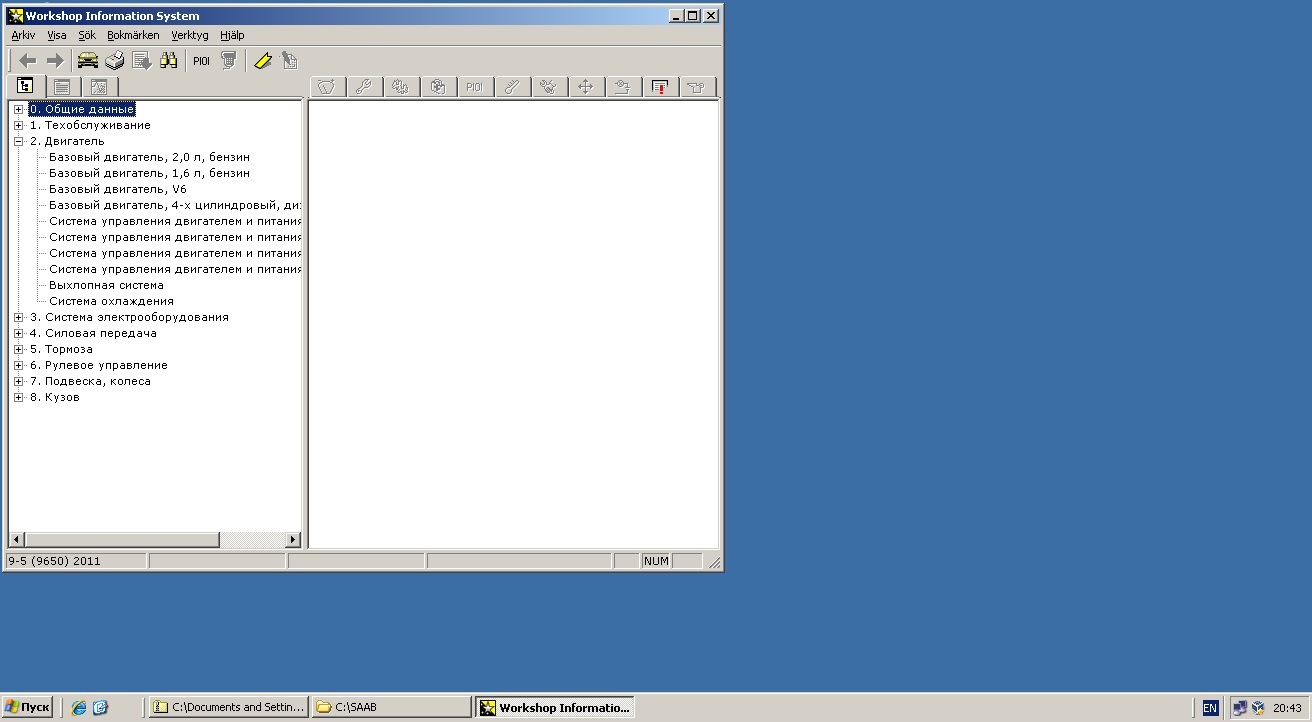Go back with the left arrow toolbar icon
The width and height of the screenshot is (1312, 722).
click(28, 61)
